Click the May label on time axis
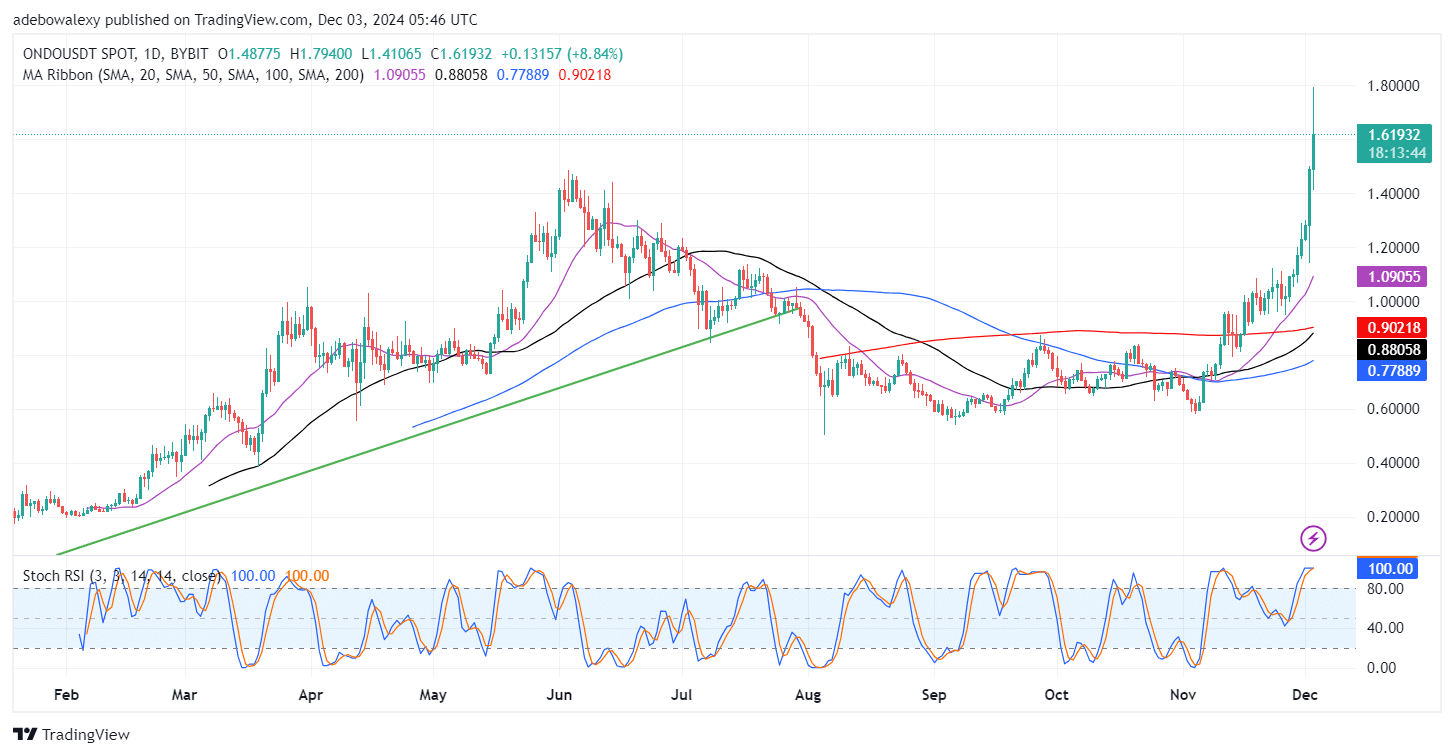Viewport: 1454px width, 756px height. point(433,694)
